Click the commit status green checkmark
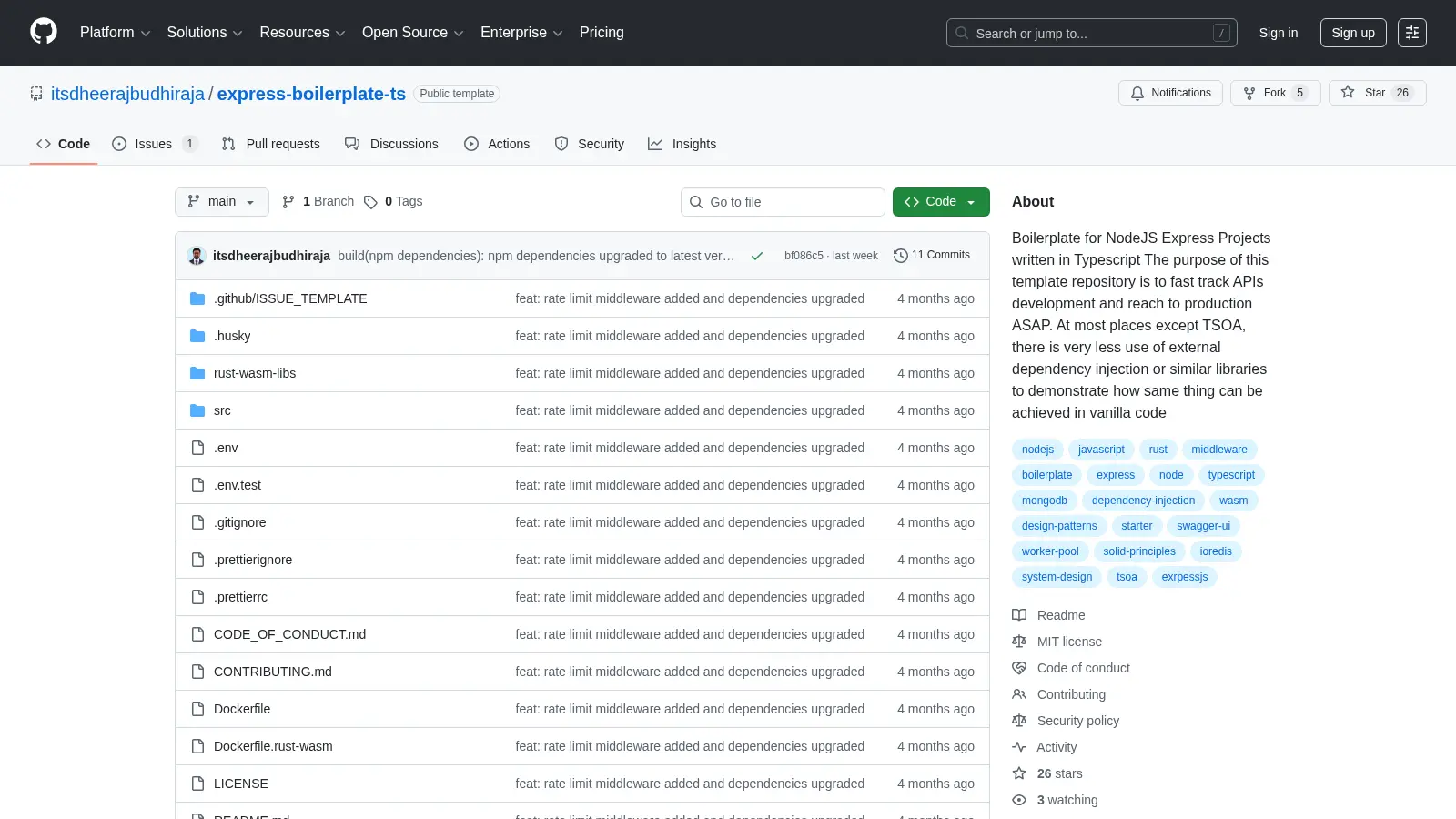 [x=756, y=256]
